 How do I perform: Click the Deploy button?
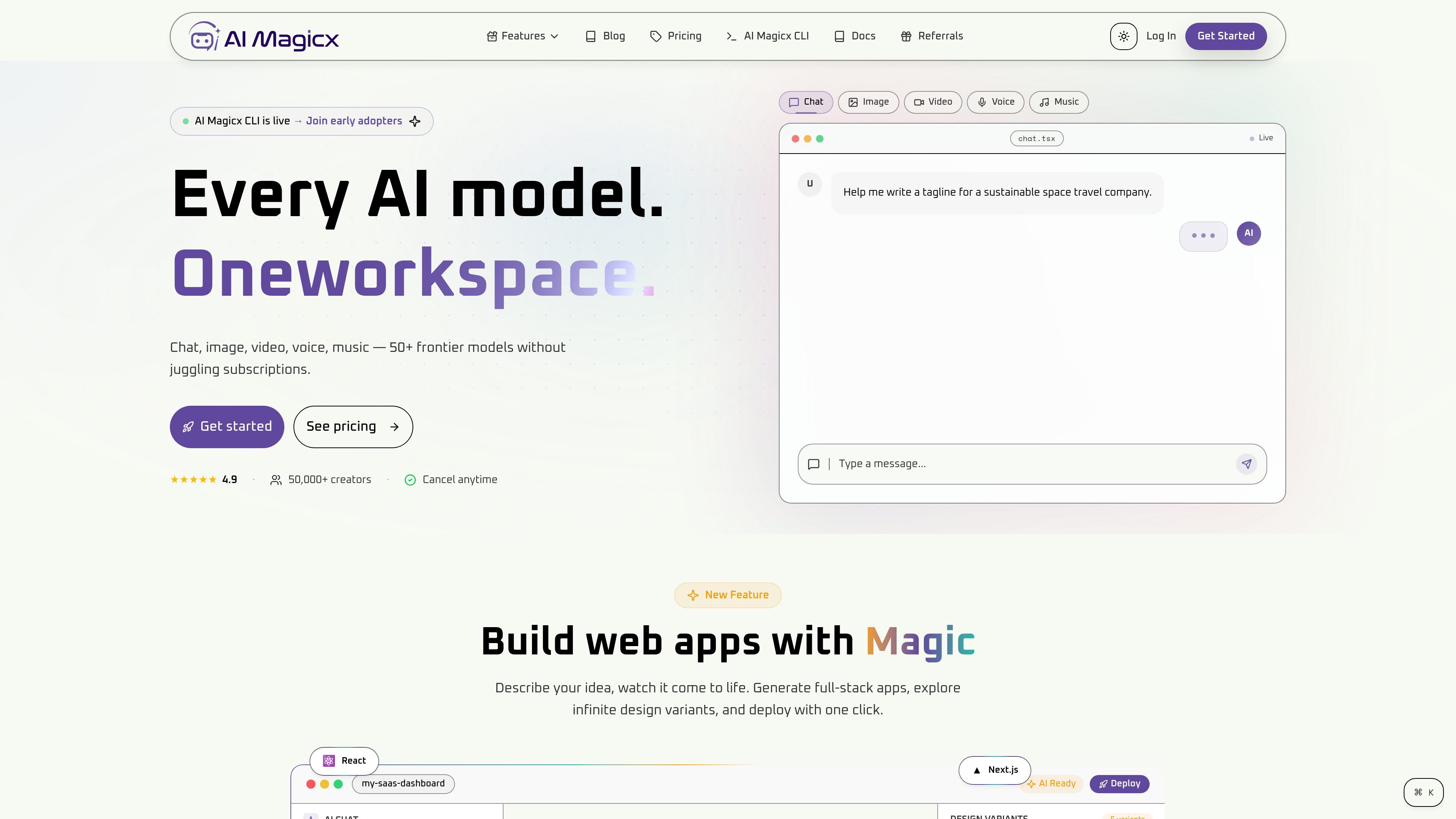tap(1119, 784)
